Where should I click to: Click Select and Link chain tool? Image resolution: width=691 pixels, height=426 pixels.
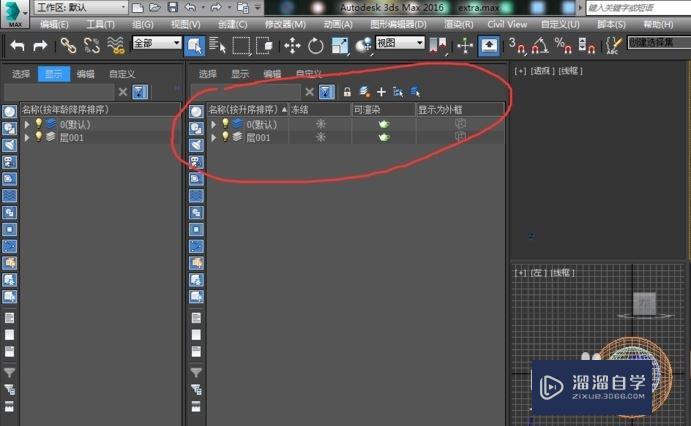tap(68, 45)
